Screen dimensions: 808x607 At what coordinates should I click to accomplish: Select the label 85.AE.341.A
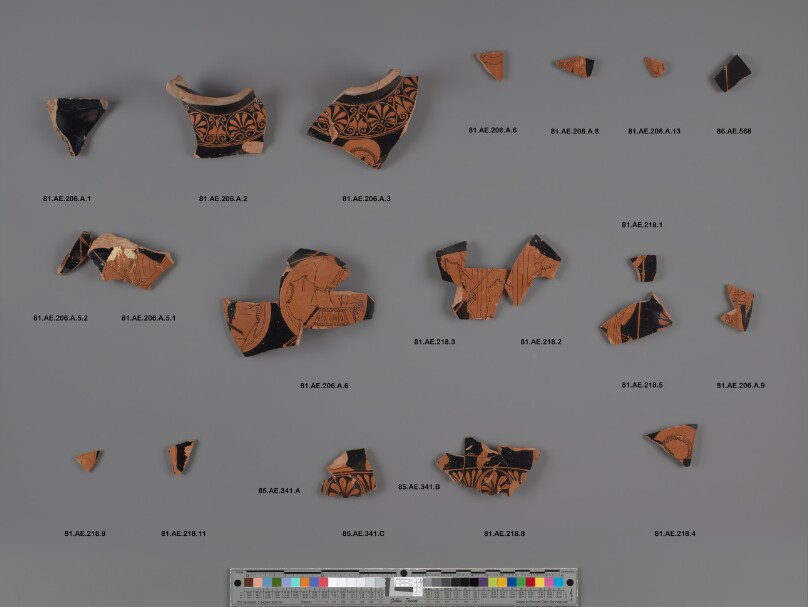click(x=279, y=491)
